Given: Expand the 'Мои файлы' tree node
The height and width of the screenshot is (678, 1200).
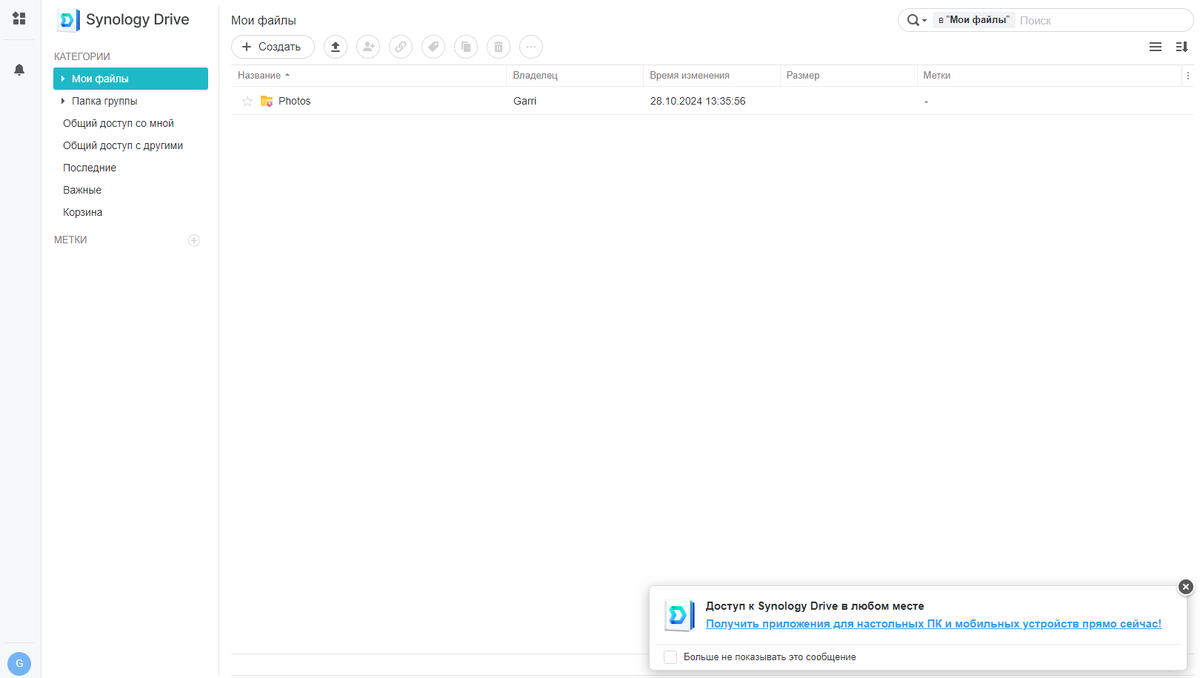Looking at the screenshot, I should pos(63,79).
